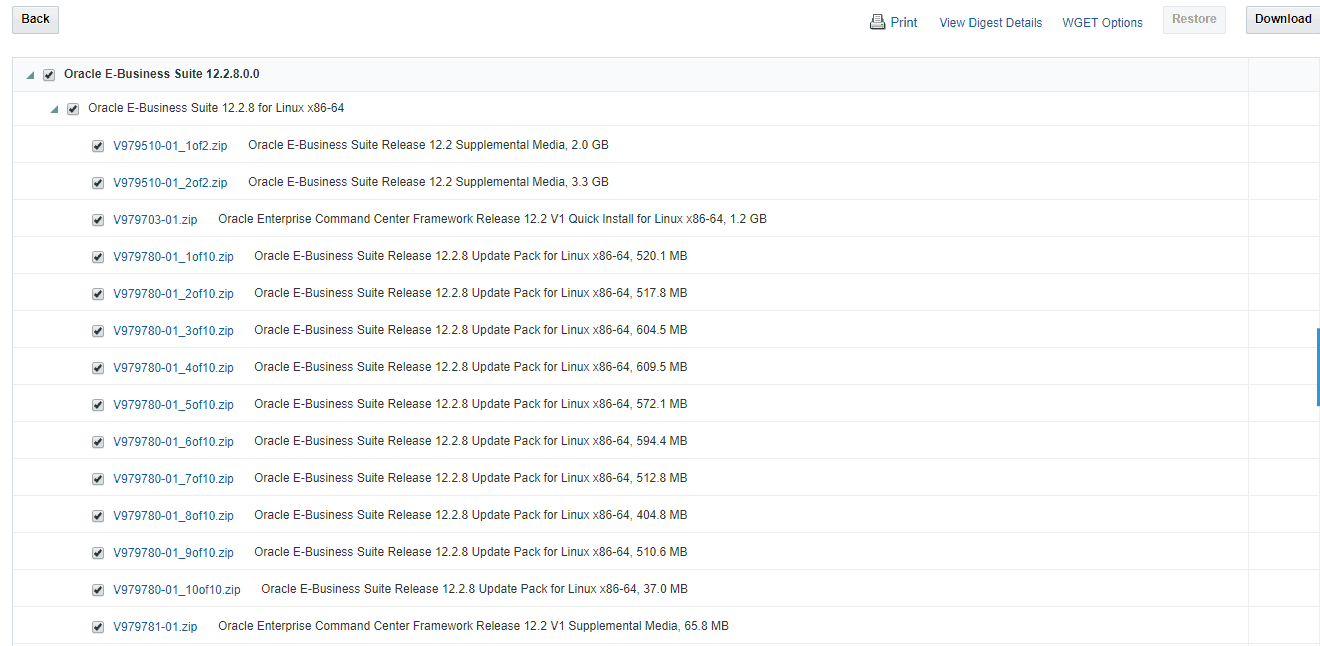The image size is (1320, 646).
Task: Open V979780-01_8of10.zip file link
Action: click(173, 516)
